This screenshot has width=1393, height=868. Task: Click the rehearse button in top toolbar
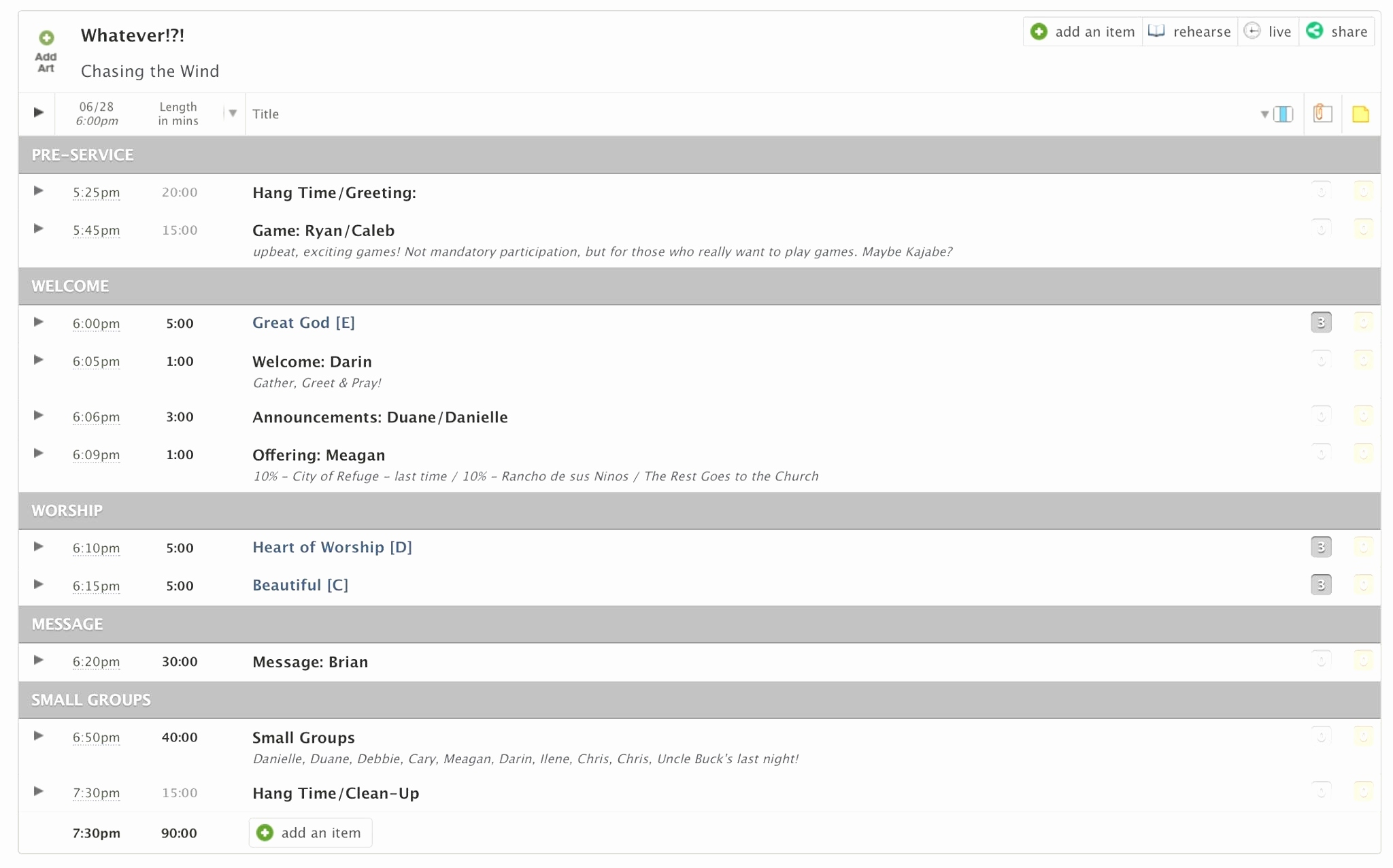pos(1190,32)
